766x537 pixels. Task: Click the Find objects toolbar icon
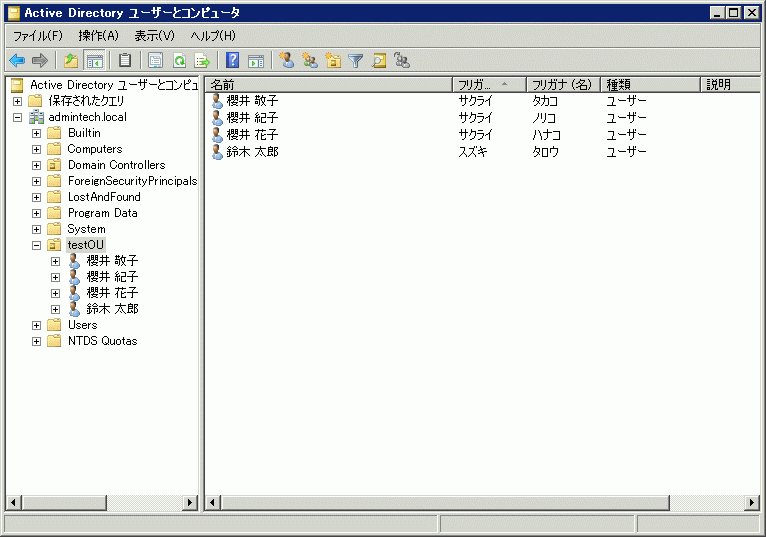point(379,61)
